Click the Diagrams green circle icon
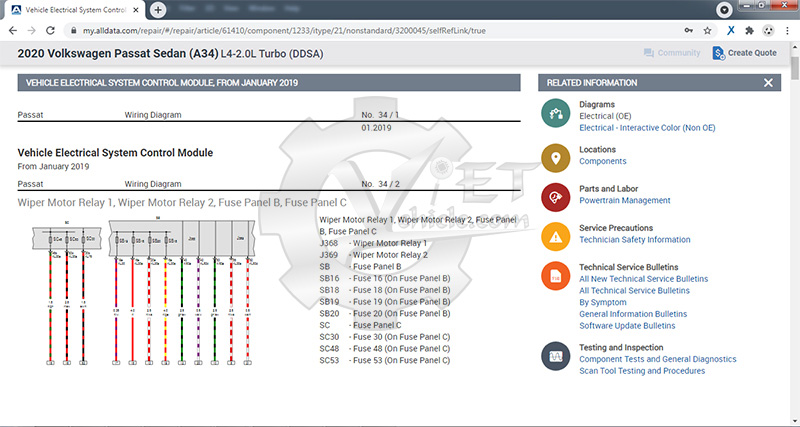 coord(556,114)
